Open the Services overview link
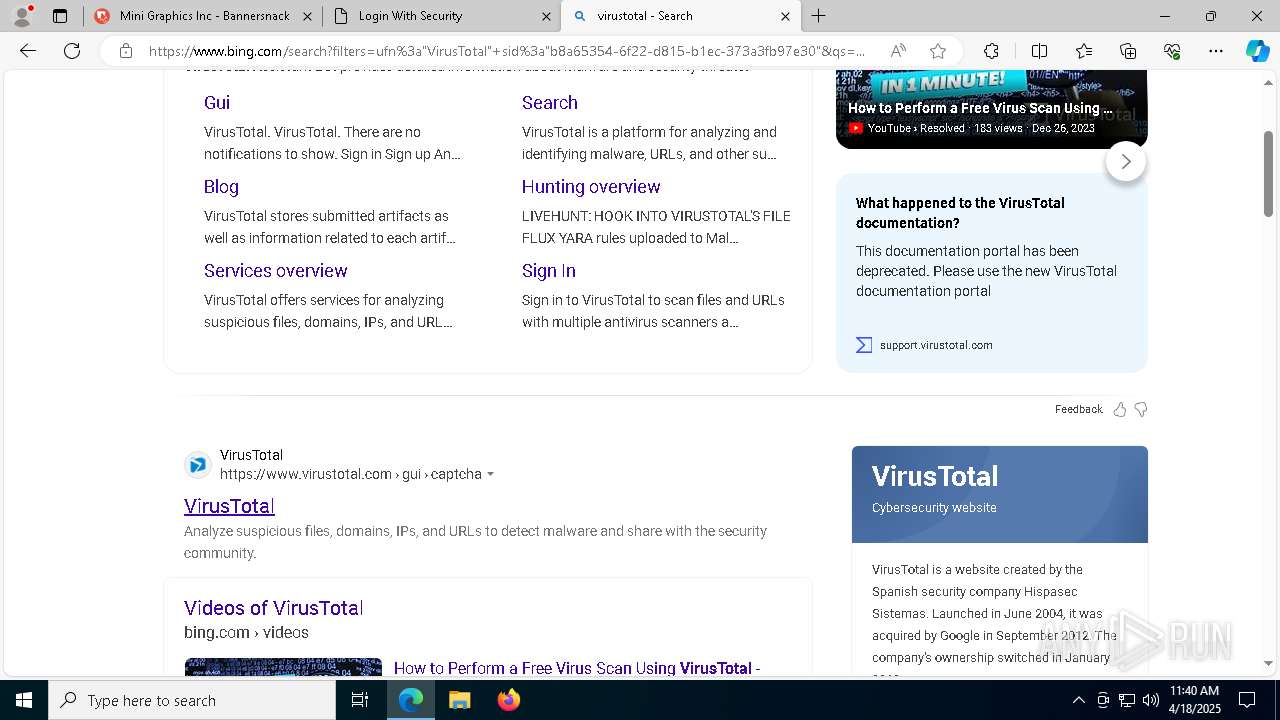 pyautogui.click(x=276, y=271)
